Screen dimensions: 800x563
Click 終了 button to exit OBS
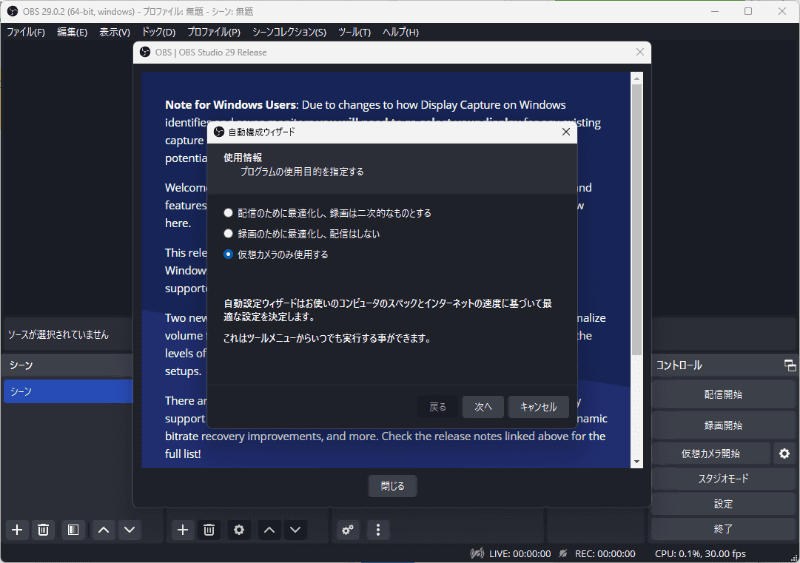[723, 529]
